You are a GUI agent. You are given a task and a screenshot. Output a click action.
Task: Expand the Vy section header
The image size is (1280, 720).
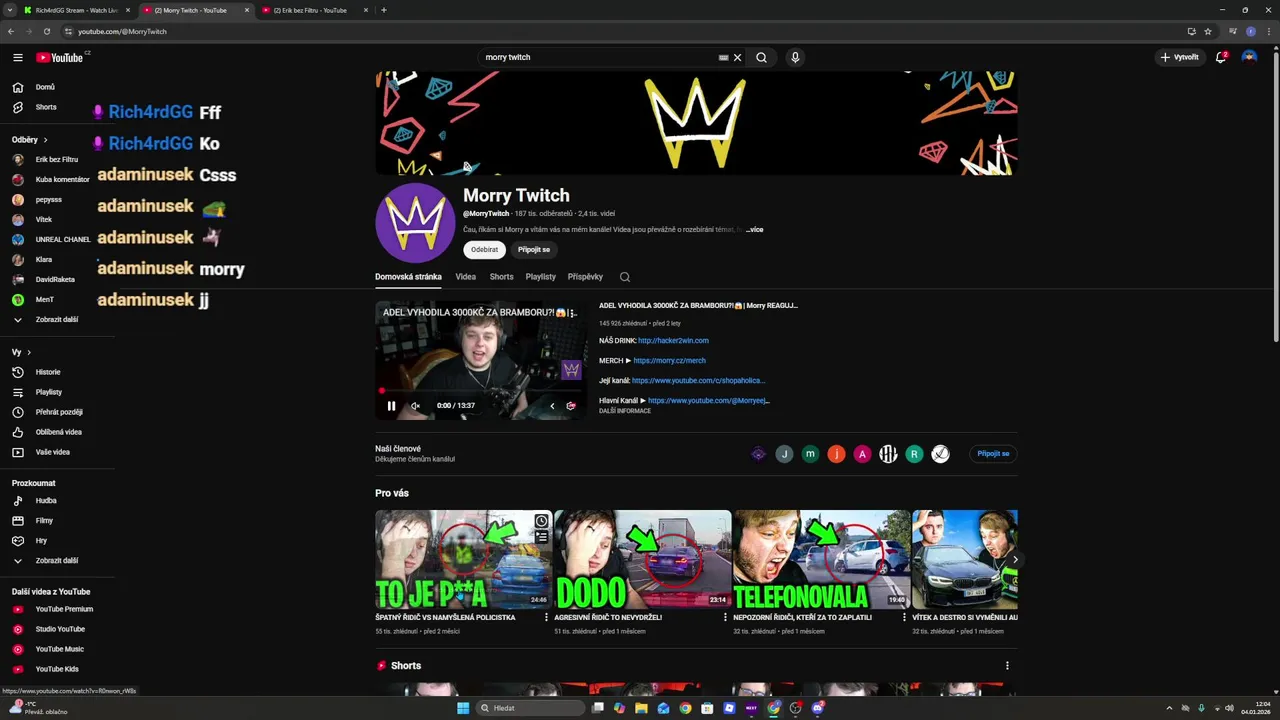pos(21,352)
